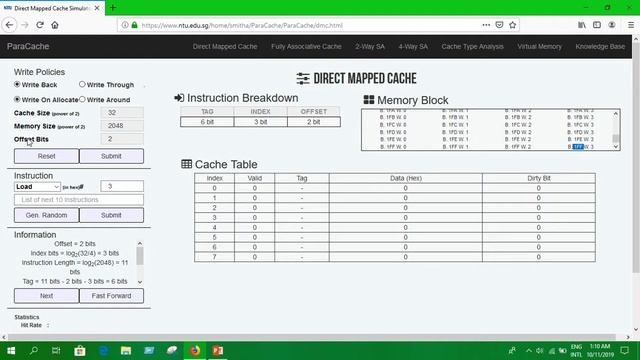Click the Offset Bits field
Screen dimensions: 640x360
[x=122, y=139]
